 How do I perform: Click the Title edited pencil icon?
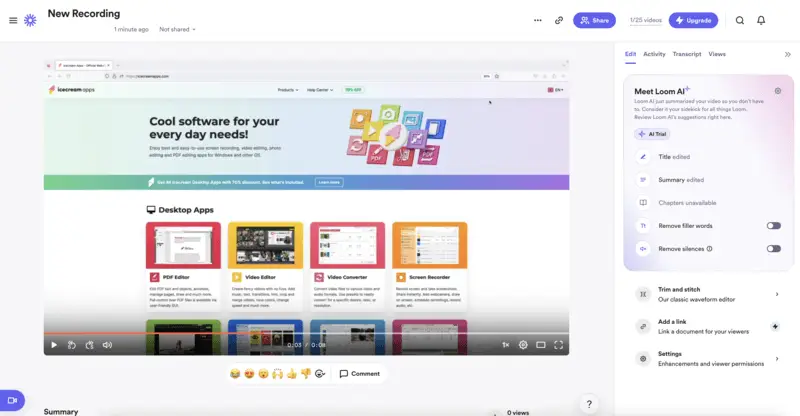643,157
